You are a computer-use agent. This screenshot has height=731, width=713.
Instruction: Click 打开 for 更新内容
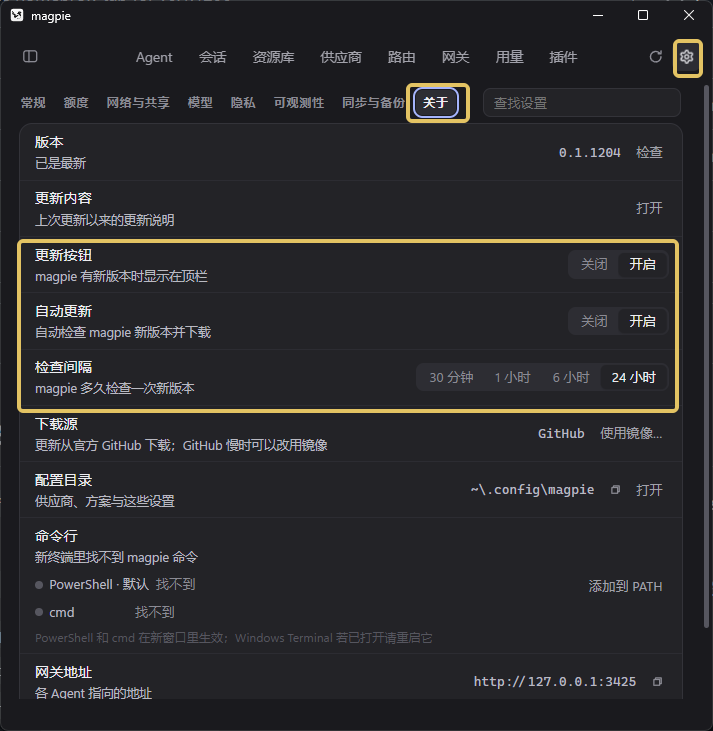click(649, 208)
